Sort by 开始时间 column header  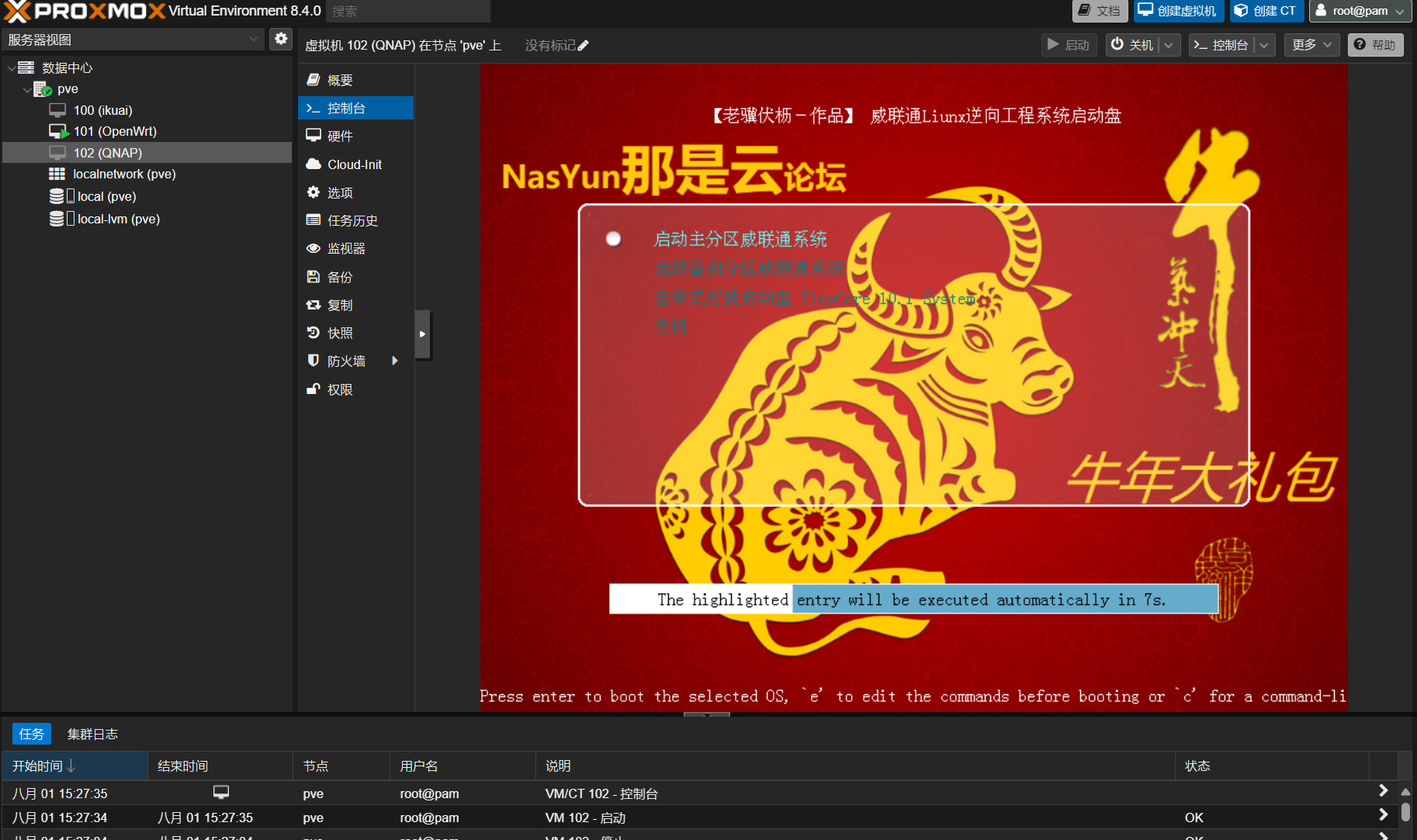tap(74, 766)
